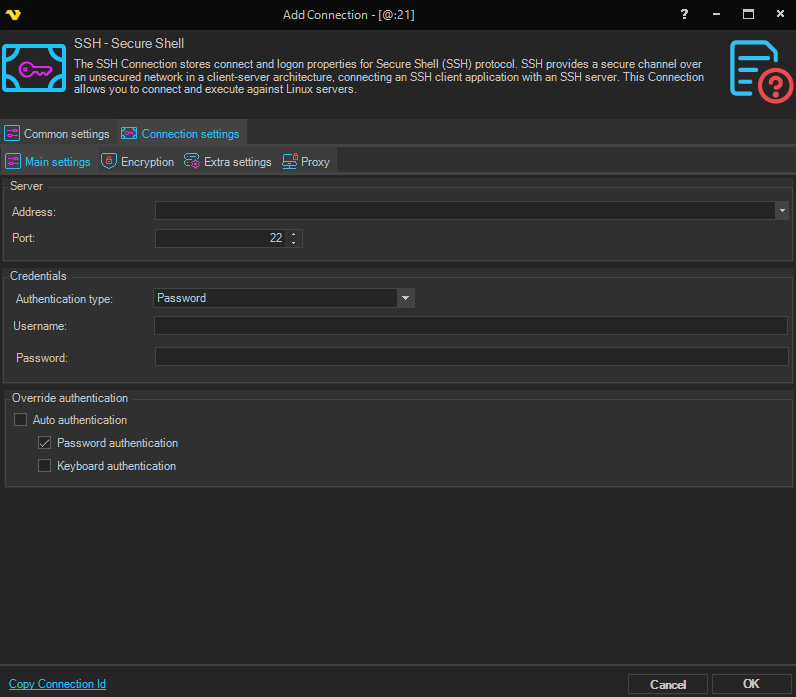Open the help document icon at top right
Image resolution: width=796 pixels, height=697 pixels.
[x=760, y=69]
